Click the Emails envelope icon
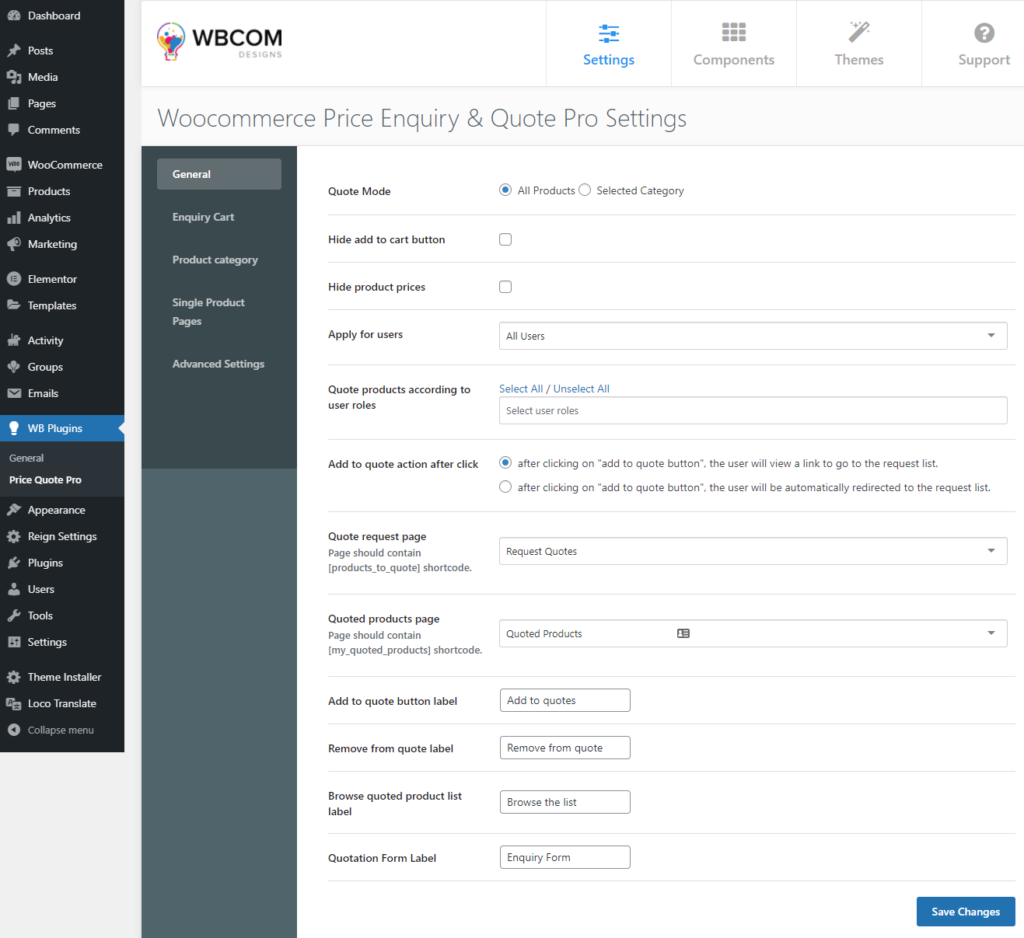Viewport: 1024px width, 938px height. pyautogui.click(x=14, y=393)
